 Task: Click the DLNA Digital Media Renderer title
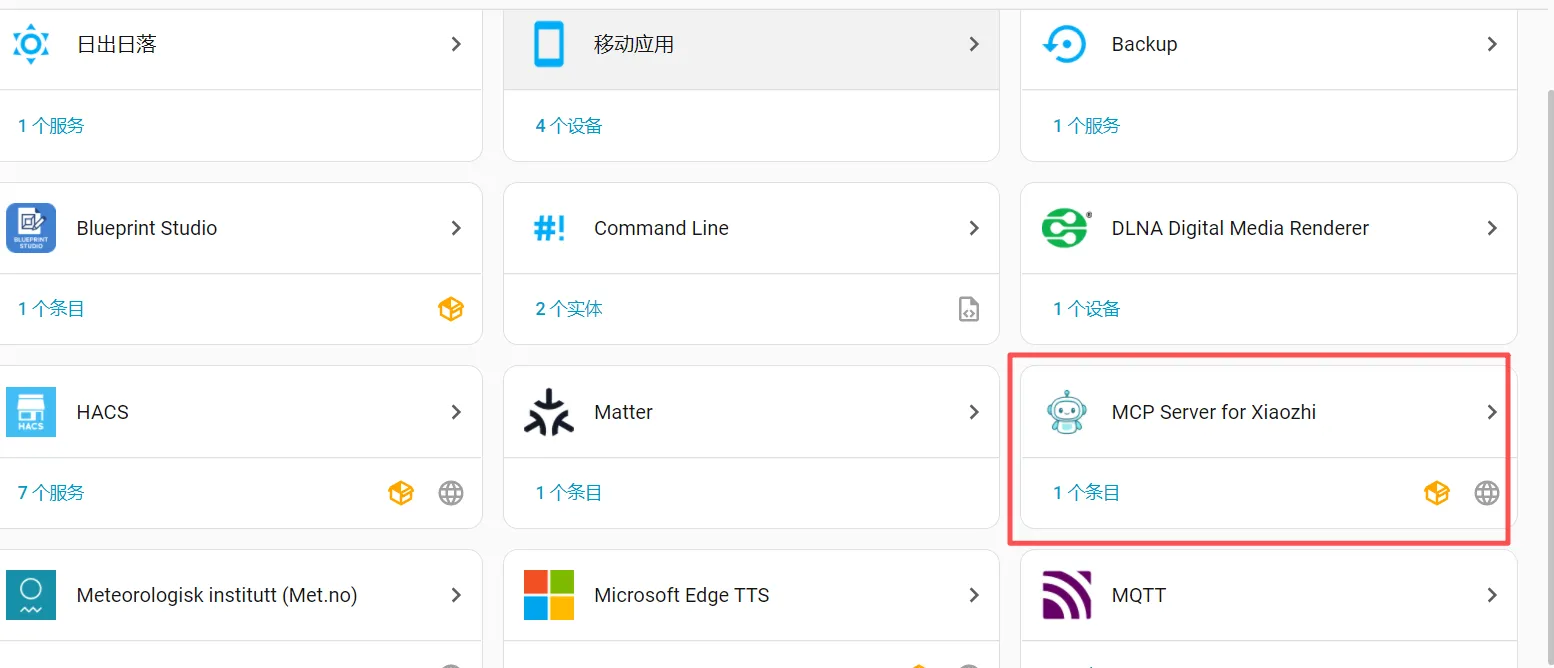coord(1240,228)
